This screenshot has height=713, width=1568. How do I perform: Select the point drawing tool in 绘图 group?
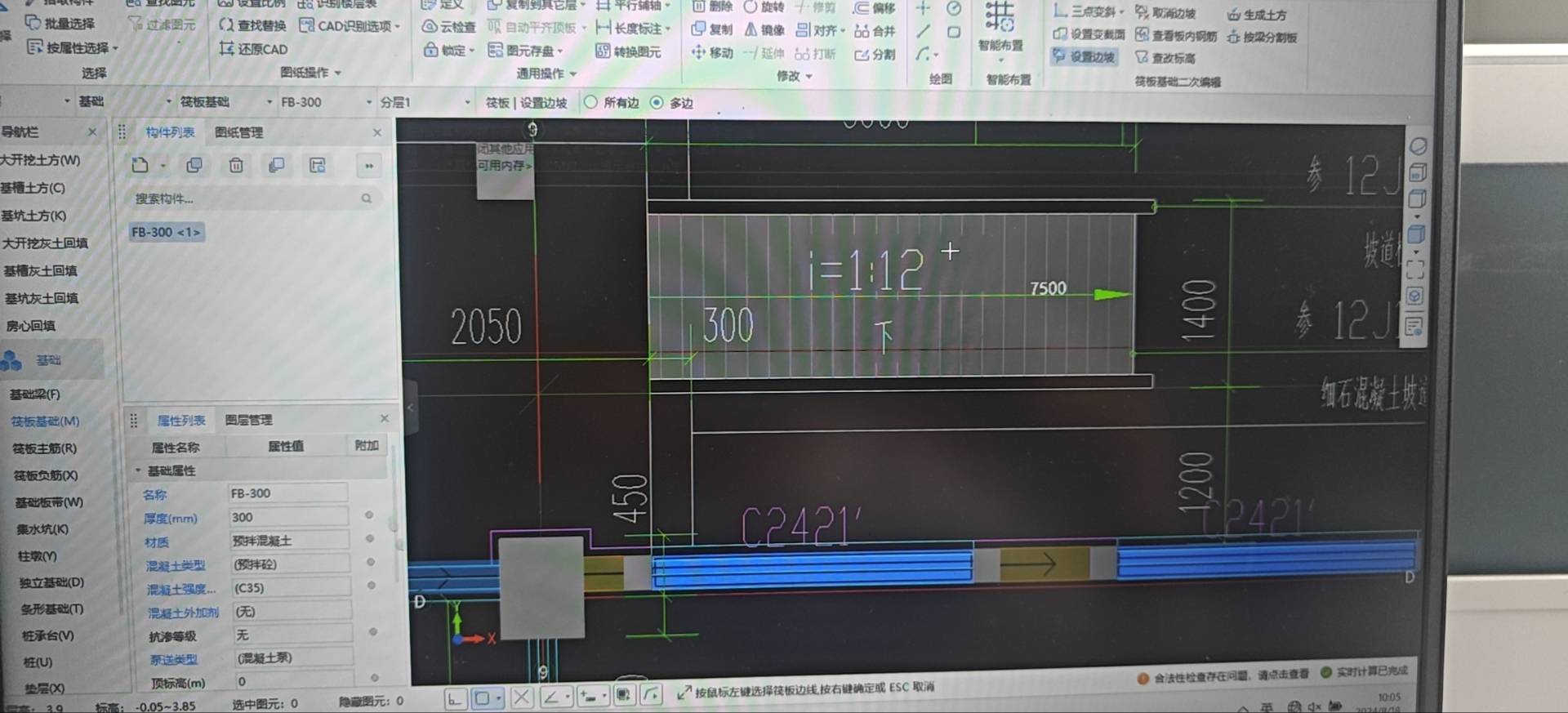click(923, 8)
